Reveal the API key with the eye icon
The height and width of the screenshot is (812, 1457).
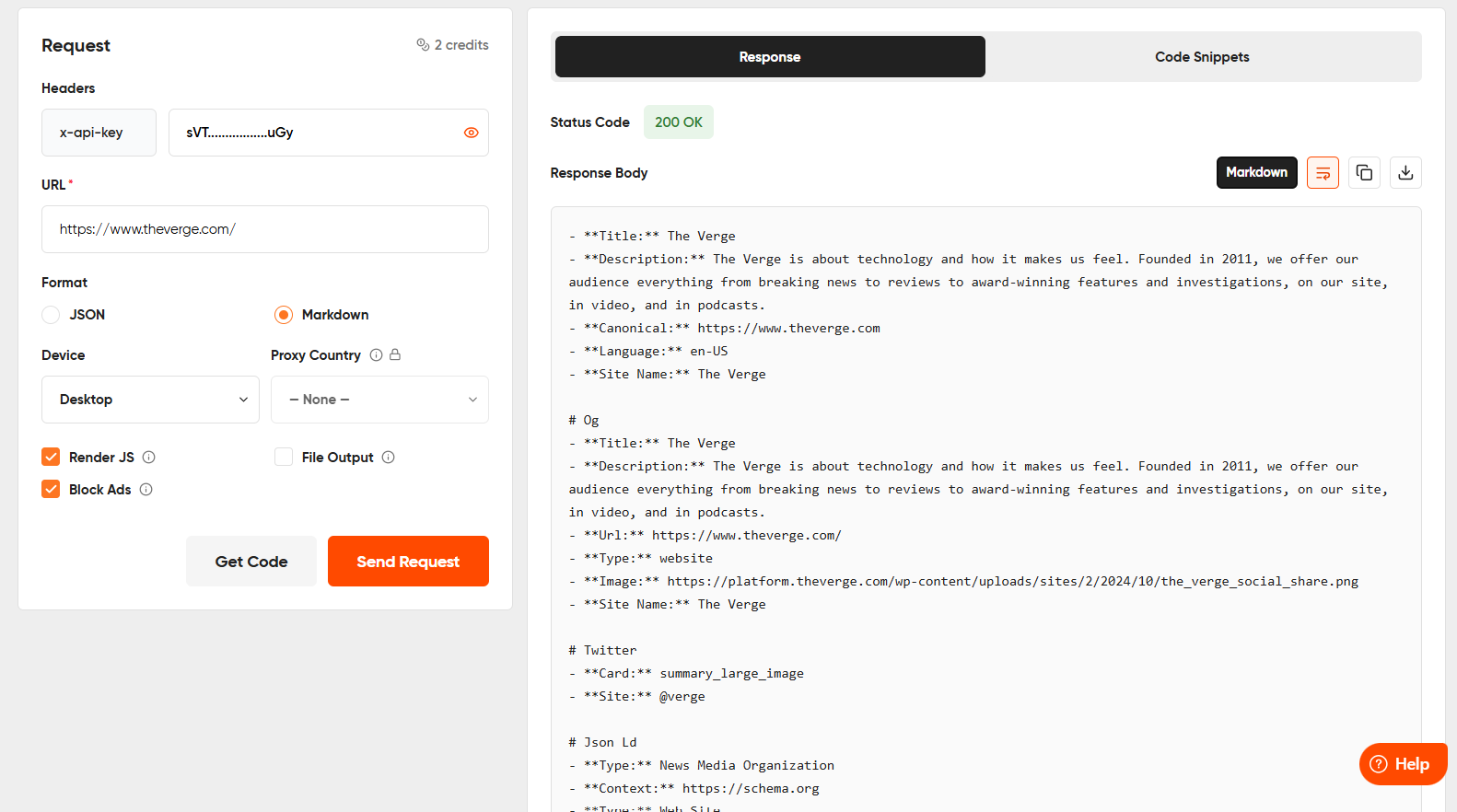(471, 133)
